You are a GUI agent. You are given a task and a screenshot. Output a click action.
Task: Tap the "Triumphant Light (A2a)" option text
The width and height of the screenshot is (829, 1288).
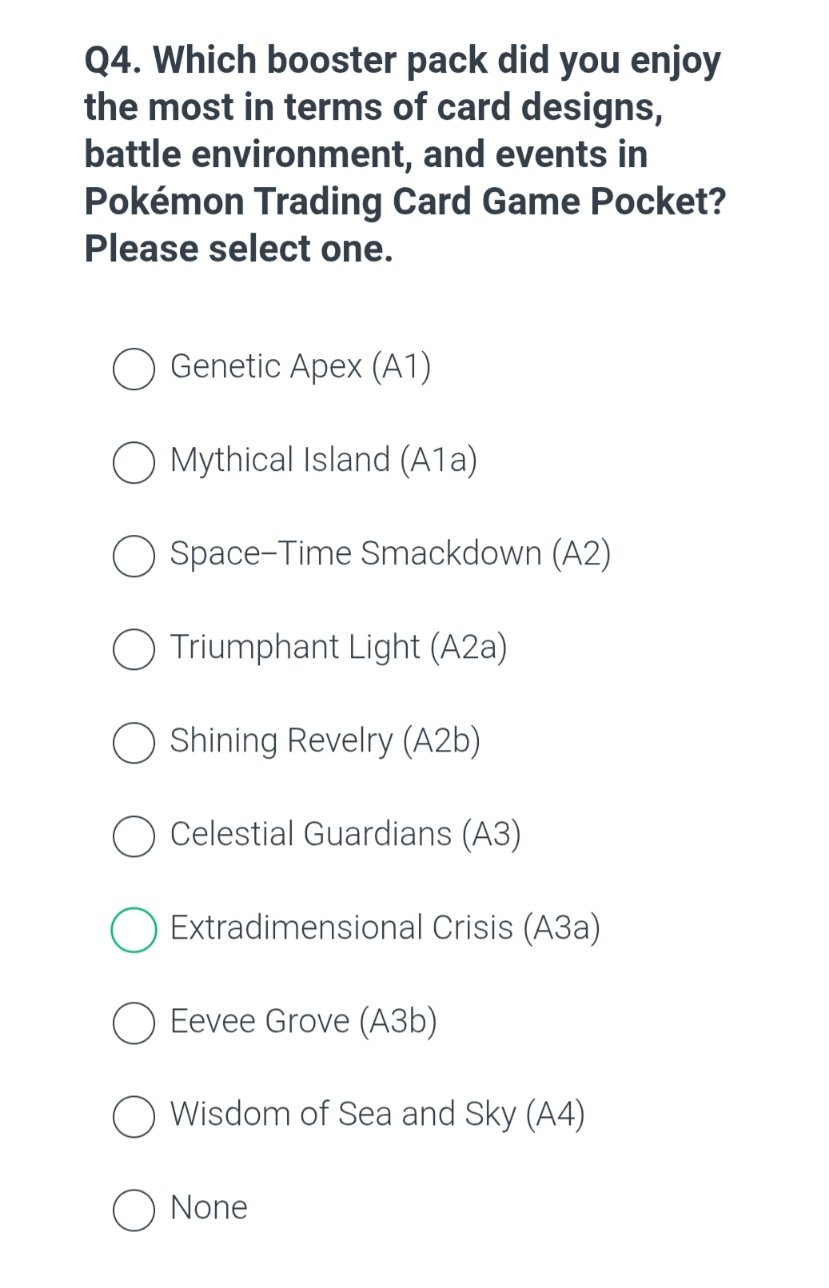[338, 647]
